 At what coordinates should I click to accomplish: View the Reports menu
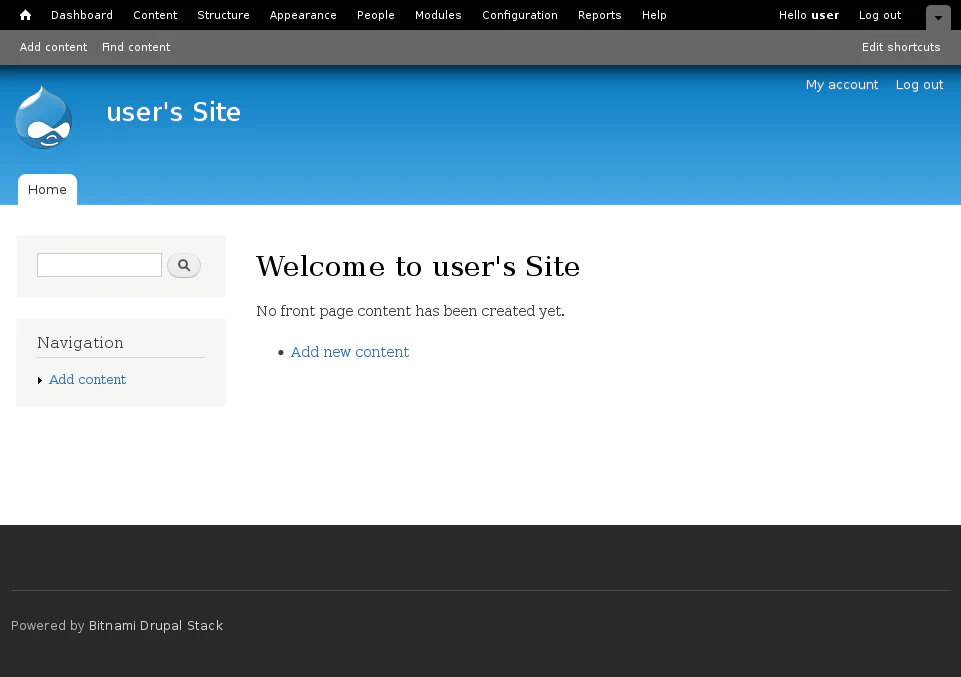point(600,15)
